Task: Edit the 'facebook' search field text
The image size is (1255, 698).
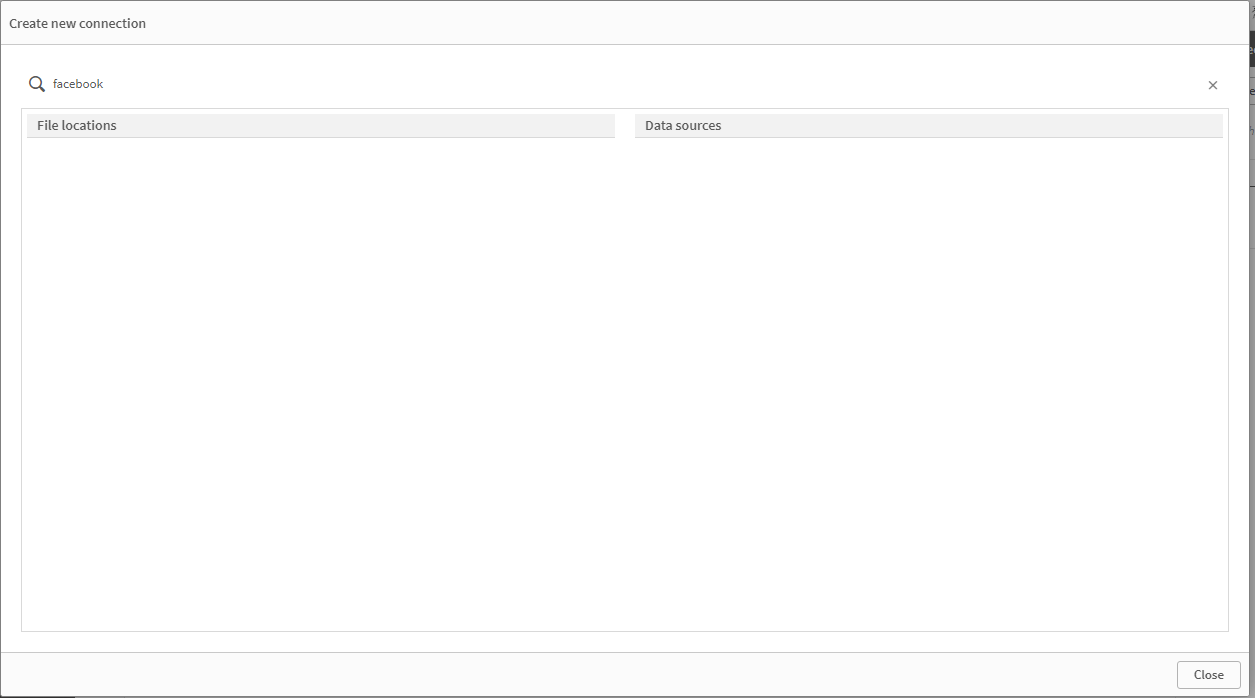Action: [x=625, y=84]
